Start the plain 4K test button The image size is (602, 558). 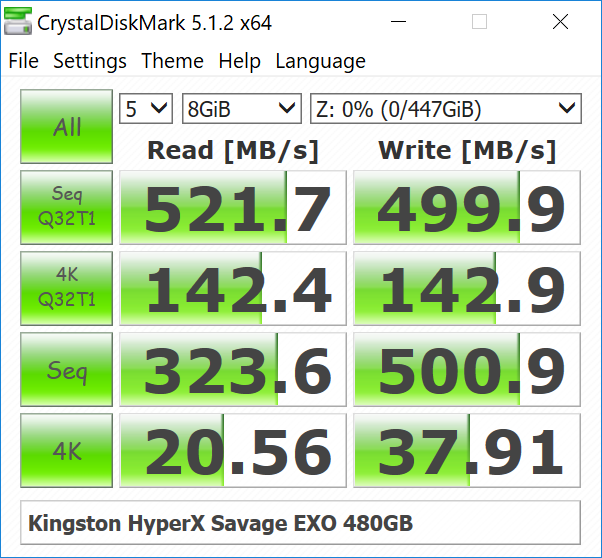coord(66,450)
